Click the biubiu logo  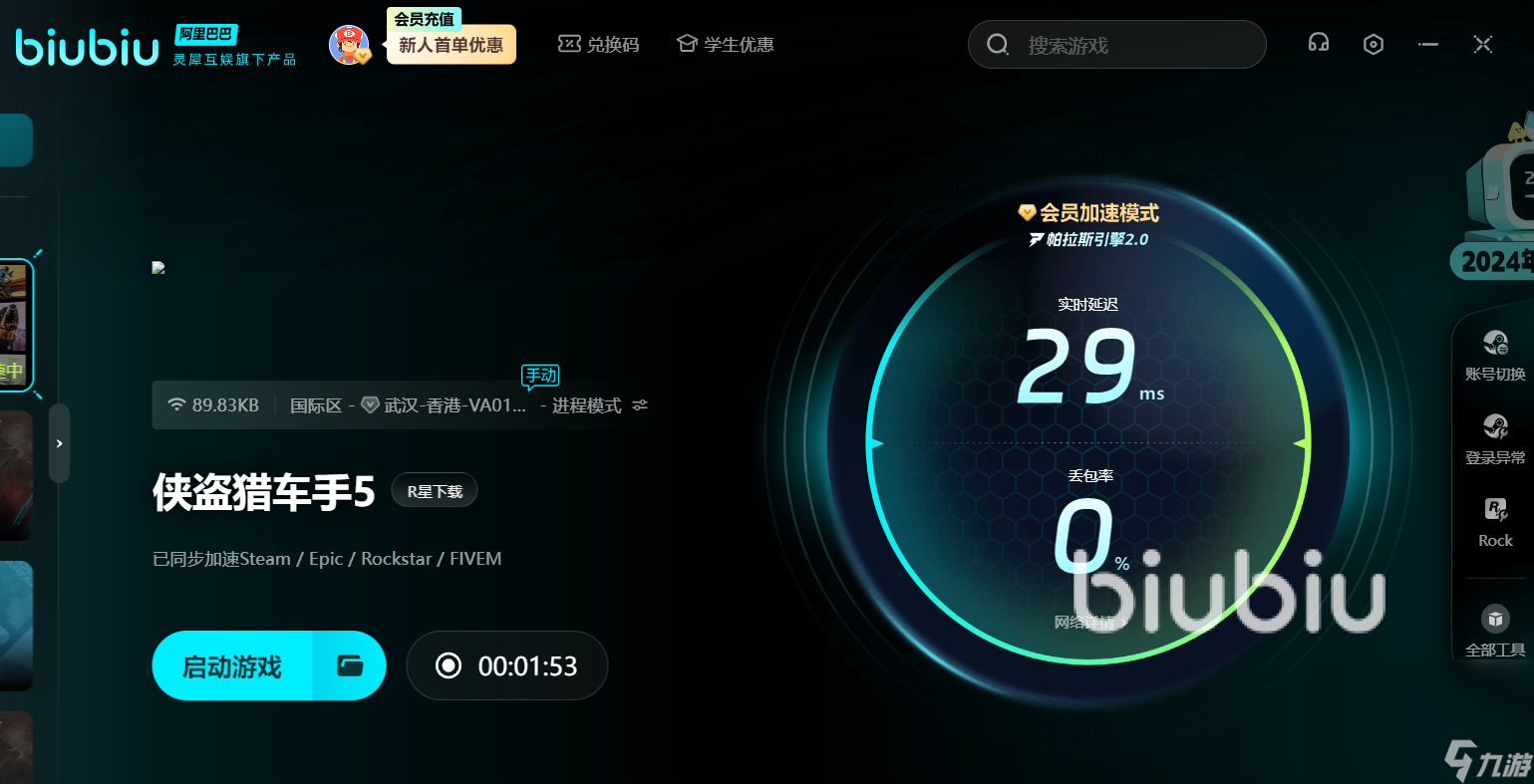[88, 47]
